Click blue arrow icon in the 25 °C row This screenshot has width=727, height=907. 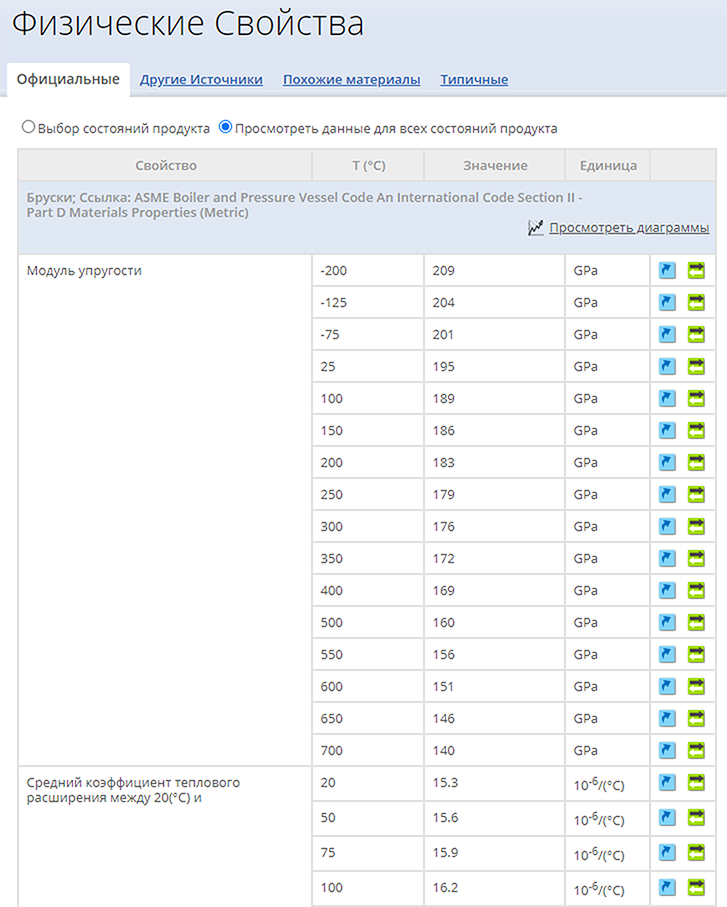667,366
